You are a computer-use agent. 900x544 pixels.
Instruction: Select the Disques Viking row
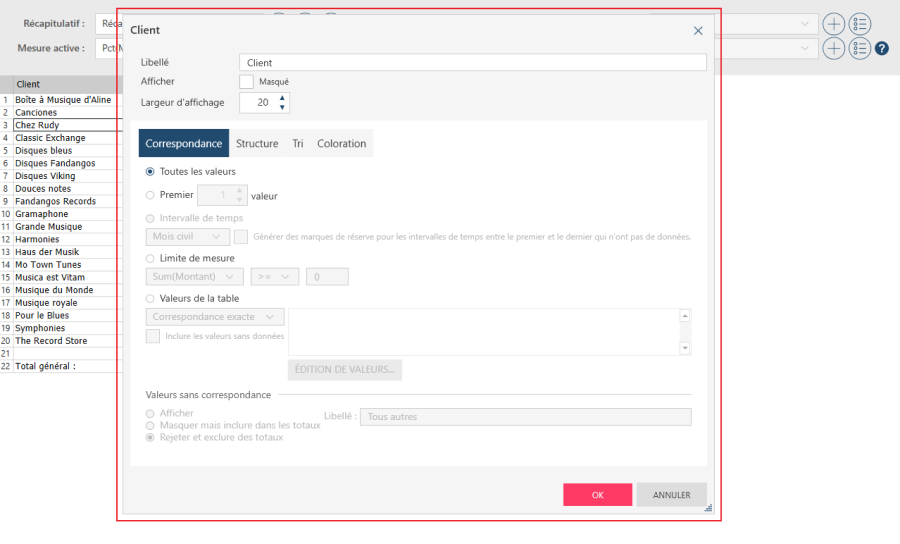(x=68, y=176)
